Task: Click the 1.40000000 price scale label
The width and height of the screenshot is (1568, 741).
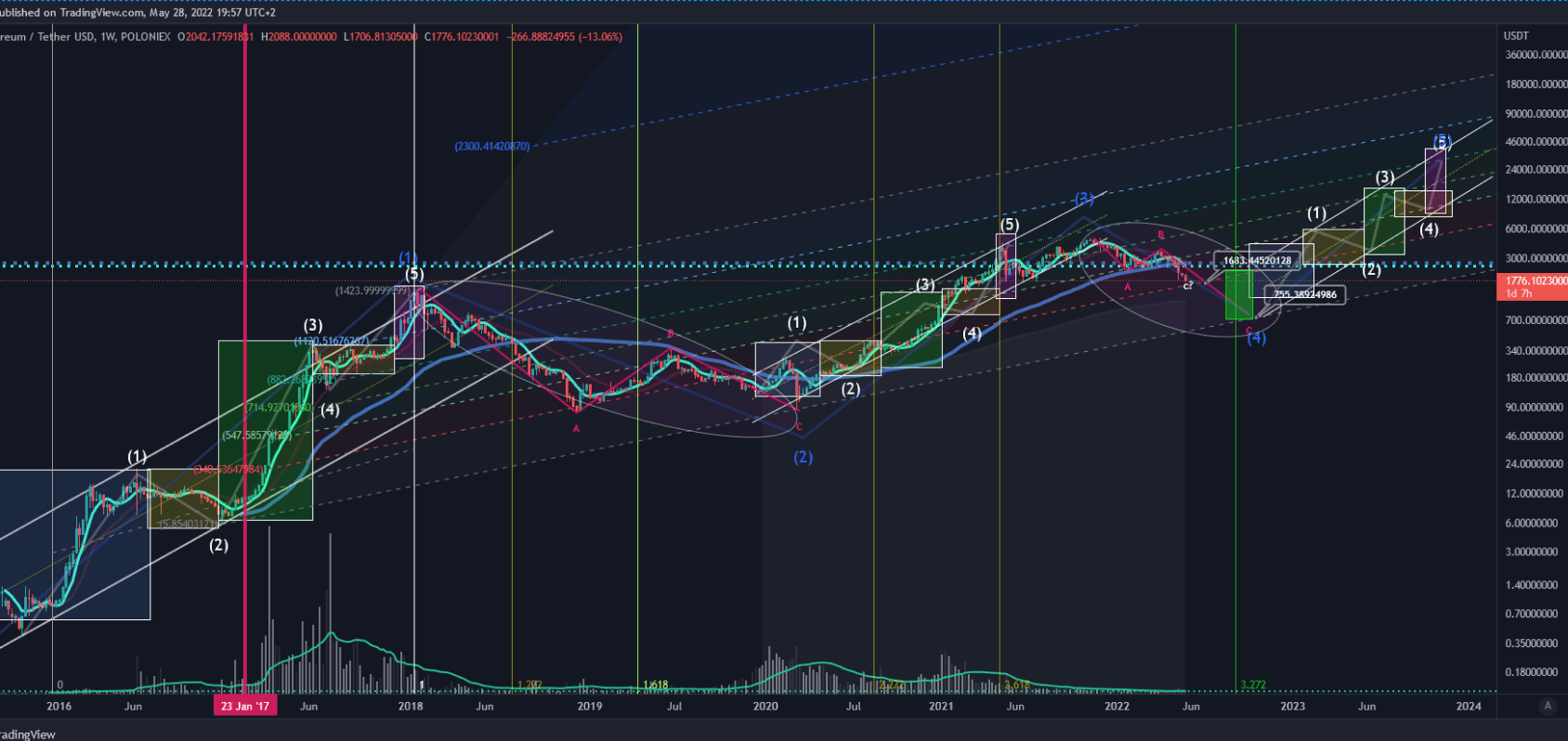Action: click(x=1532, y=585)
